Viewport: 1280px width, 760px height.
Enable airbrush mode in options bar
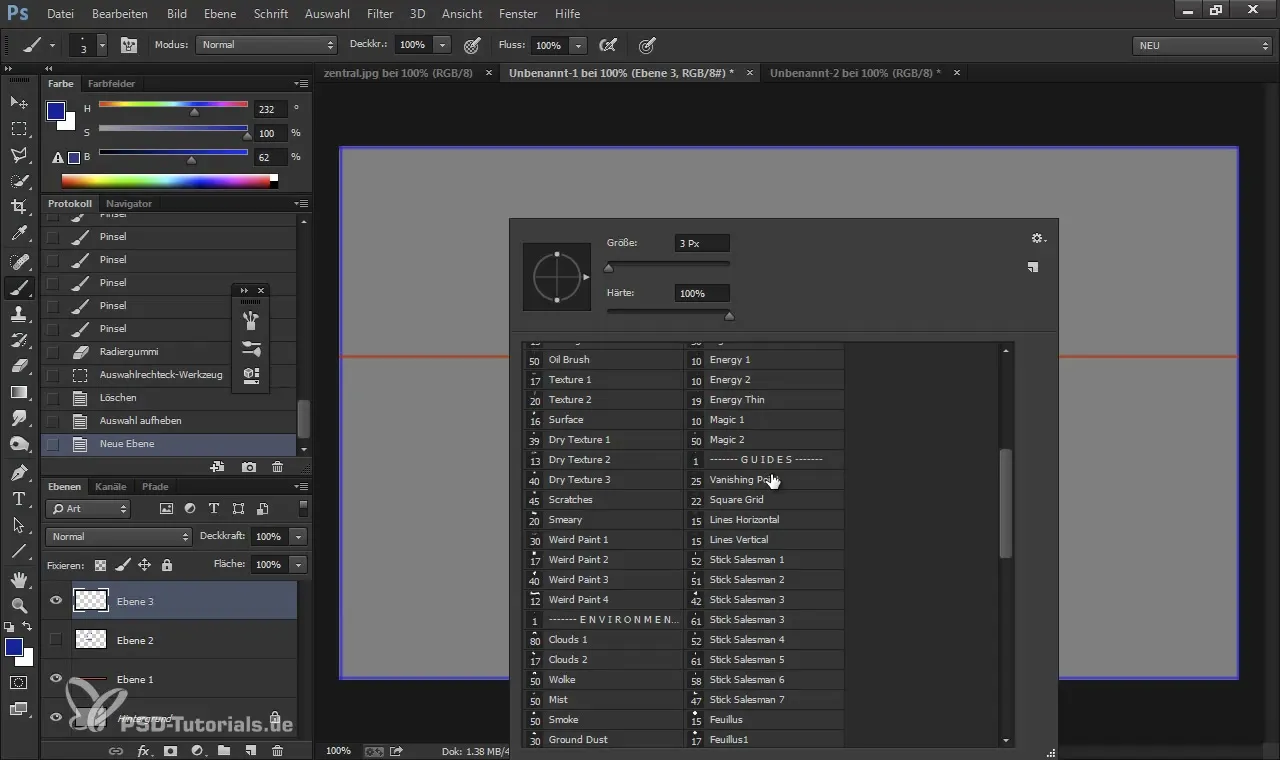click(607, 45)
